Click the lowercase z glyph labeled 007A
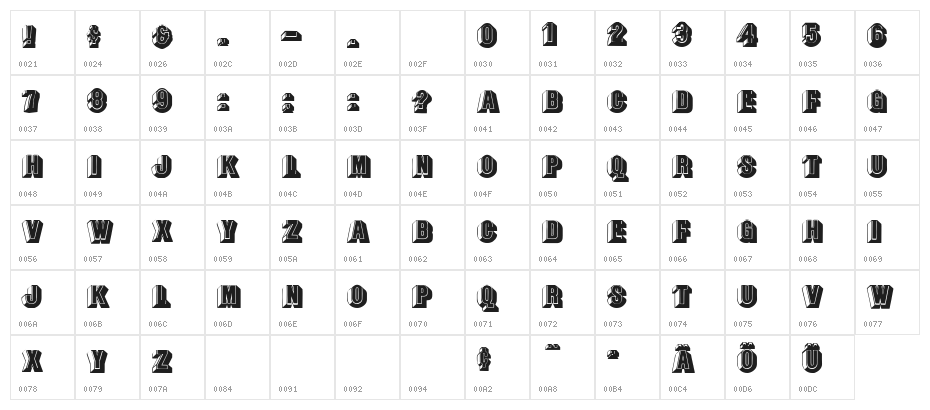Screen dimensions: 930x410 (x=162, y=361)
